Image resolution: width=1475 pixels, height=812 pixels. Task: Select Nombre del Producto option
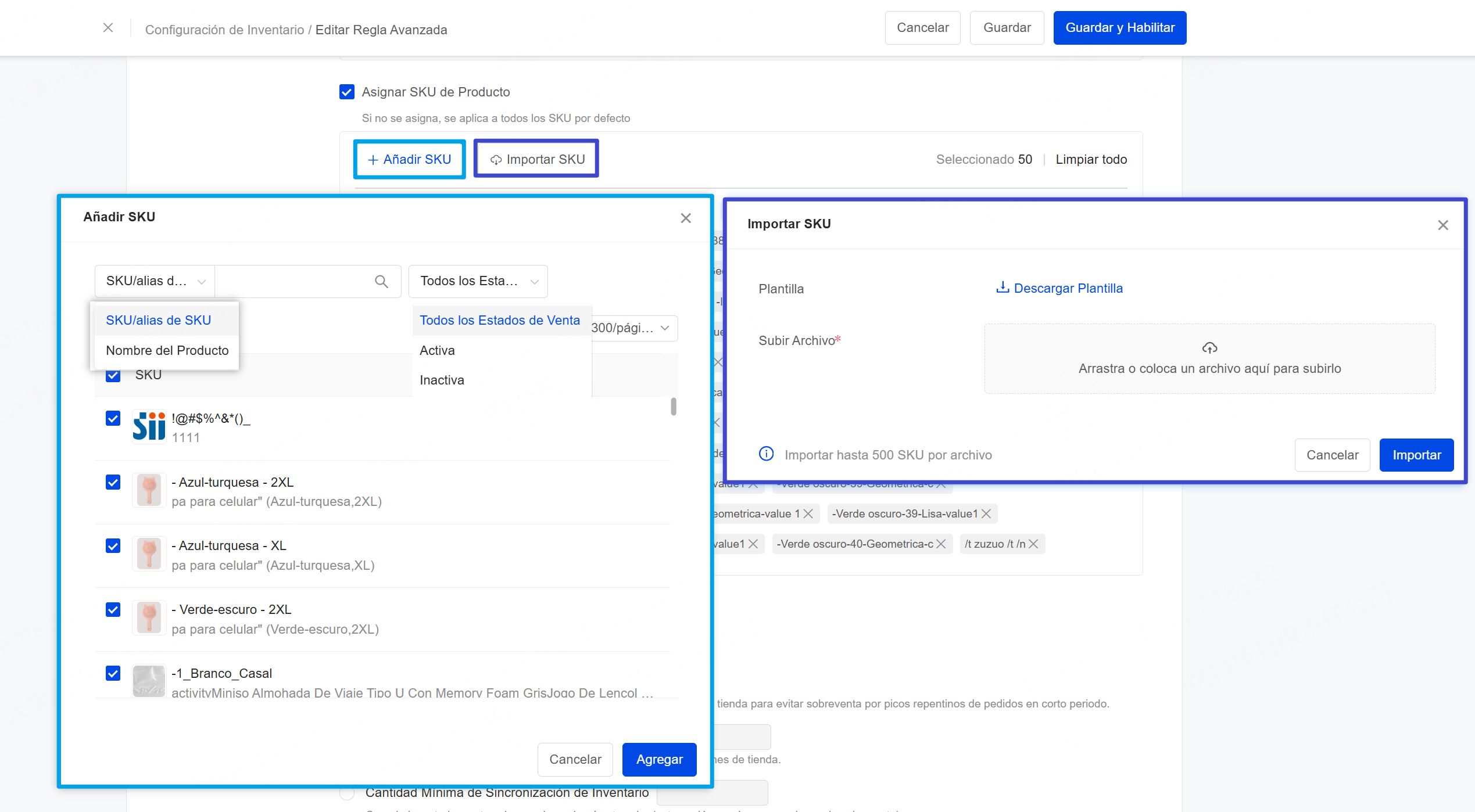point(167,351)
